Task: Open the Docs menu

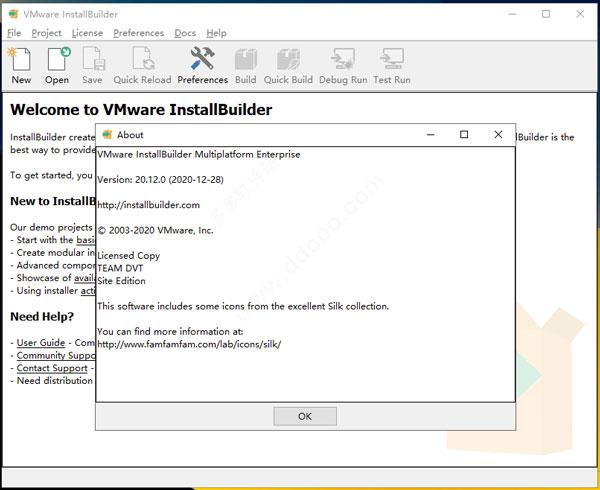Action: (x=185, y=33)
